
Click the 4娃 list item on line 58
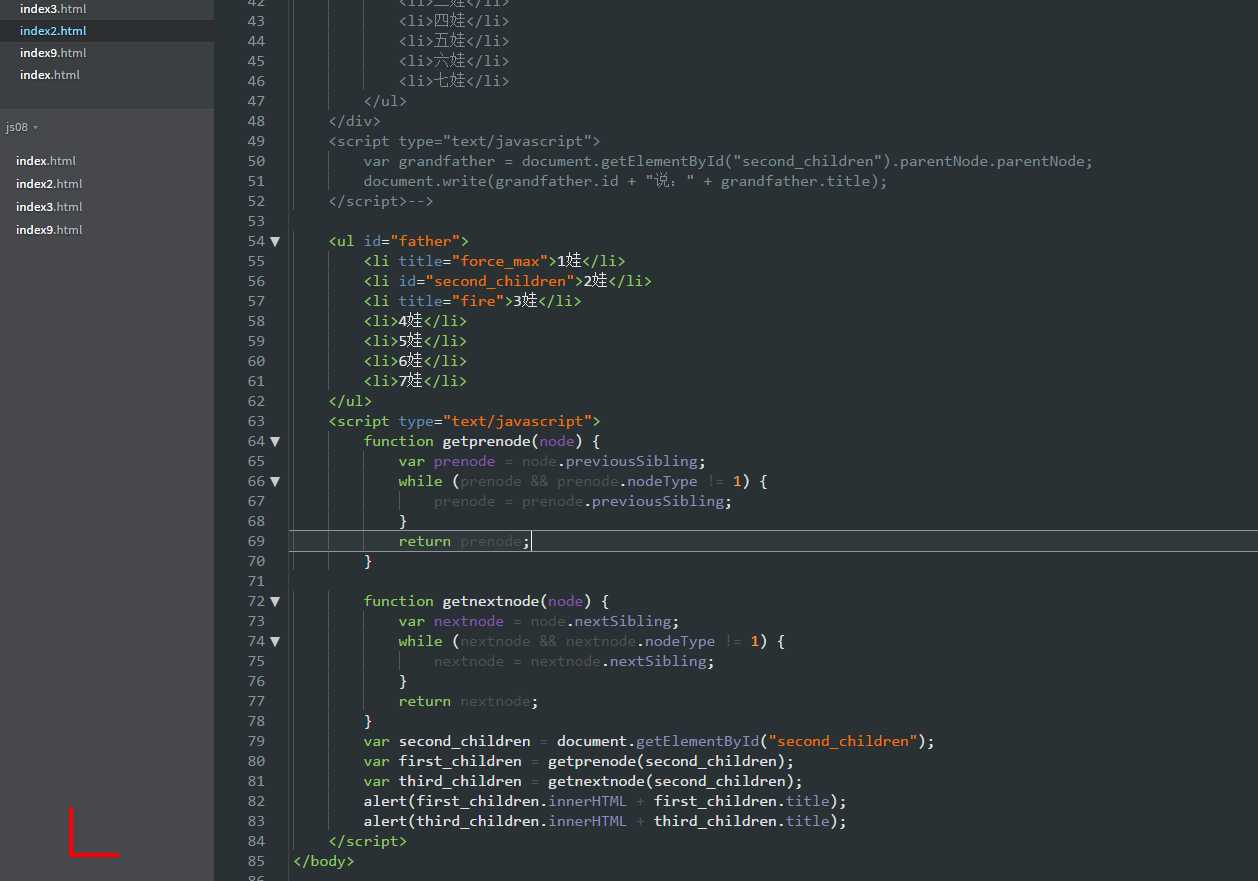pos(415,321)
